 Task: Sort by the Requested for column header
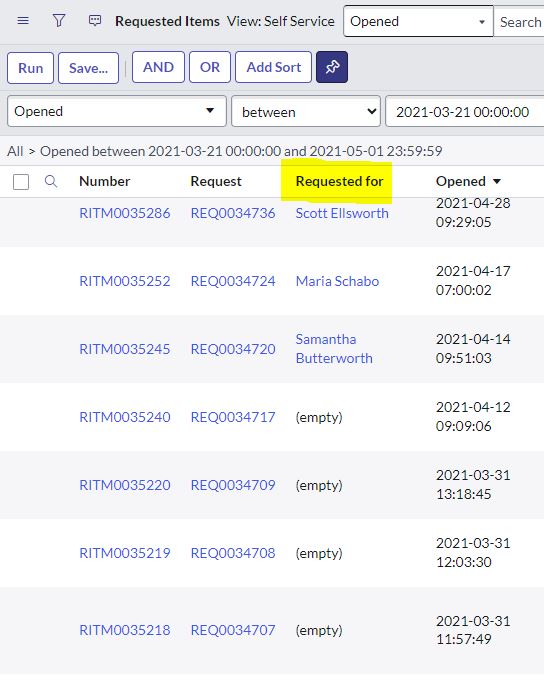pos(339,181)
